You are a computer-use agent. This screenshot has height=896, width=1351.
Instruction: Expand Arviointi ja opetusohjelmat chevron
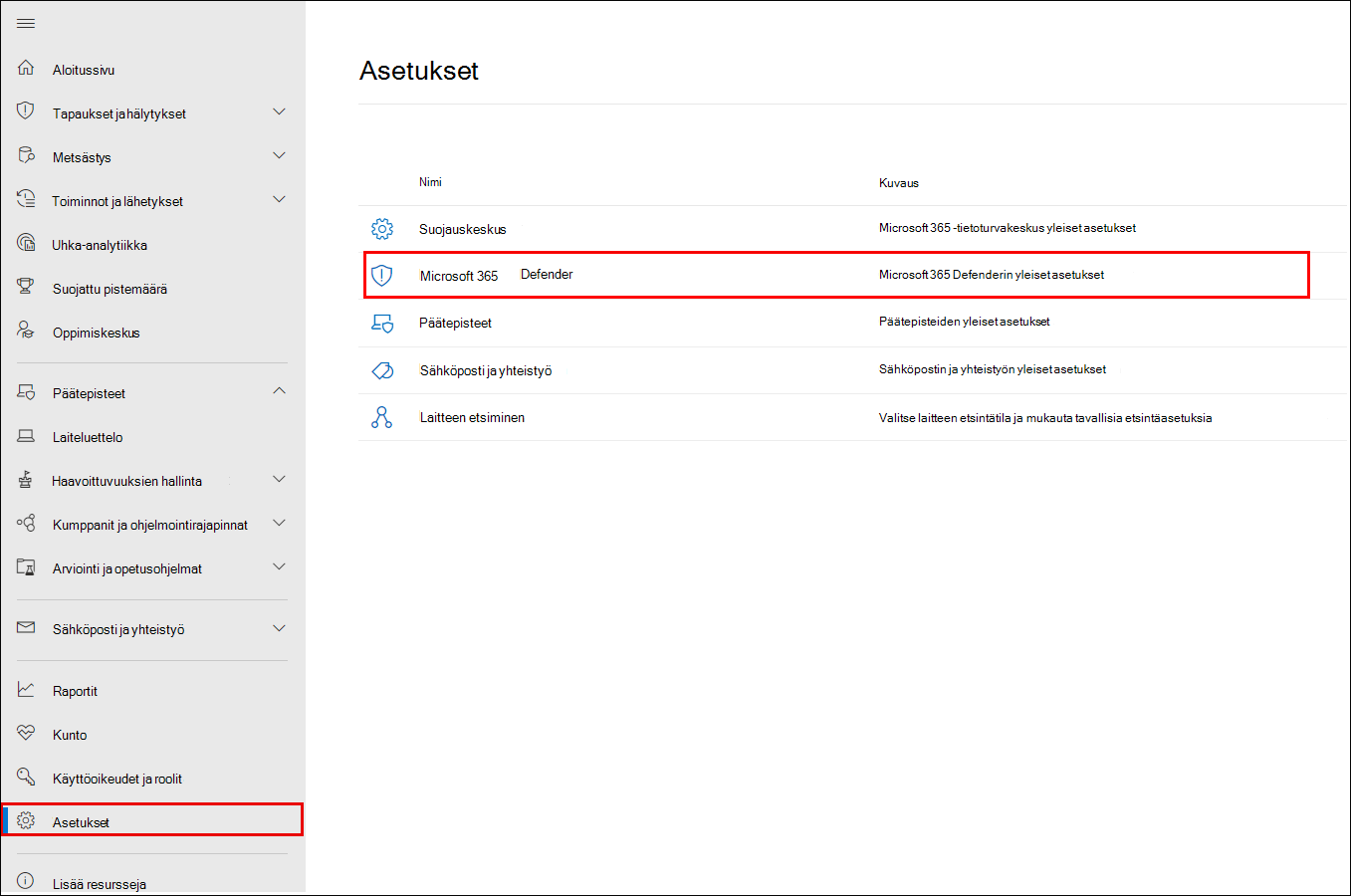point(279,566)
